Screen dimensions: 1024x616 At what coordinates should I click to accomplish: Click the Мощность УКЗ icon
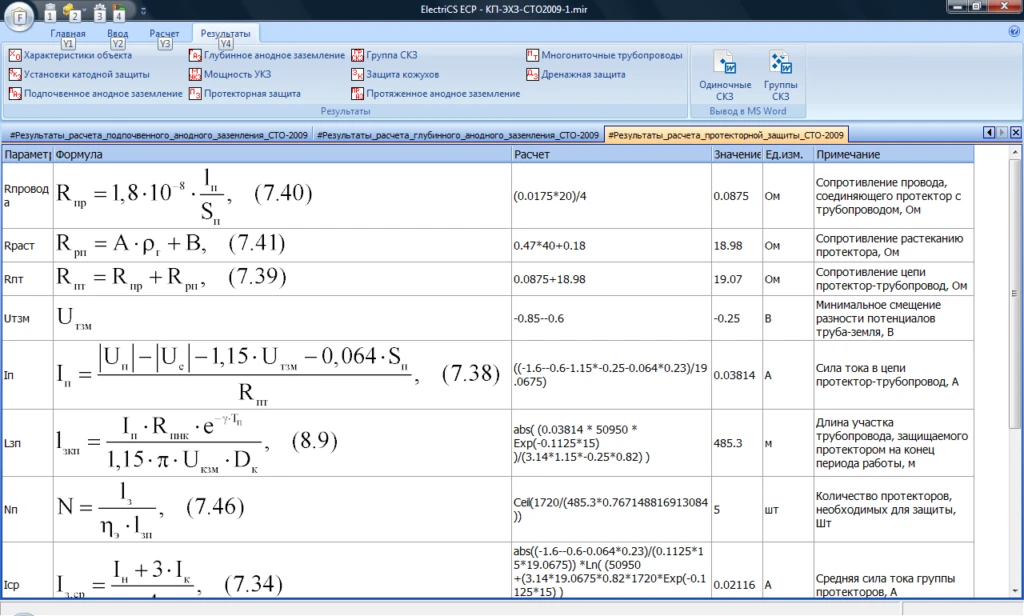pos(196,74)
